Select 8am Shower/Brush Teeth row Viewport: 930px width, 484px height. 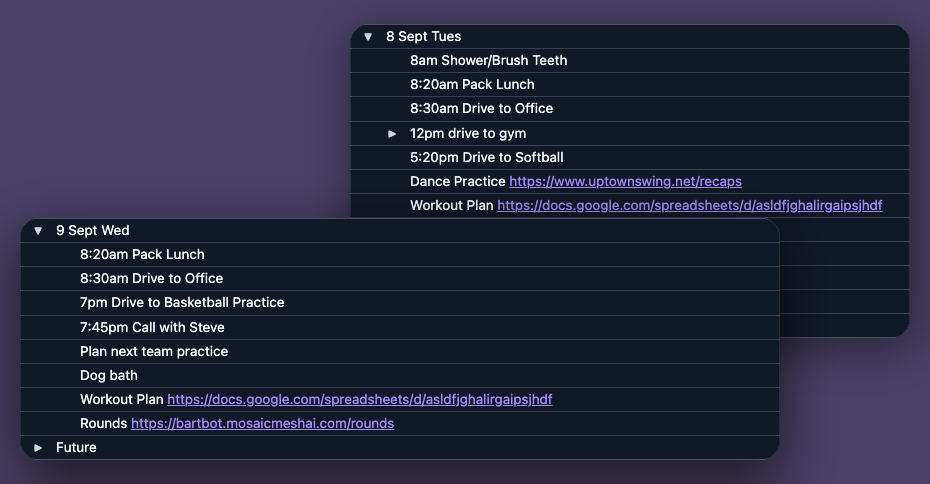630,60
